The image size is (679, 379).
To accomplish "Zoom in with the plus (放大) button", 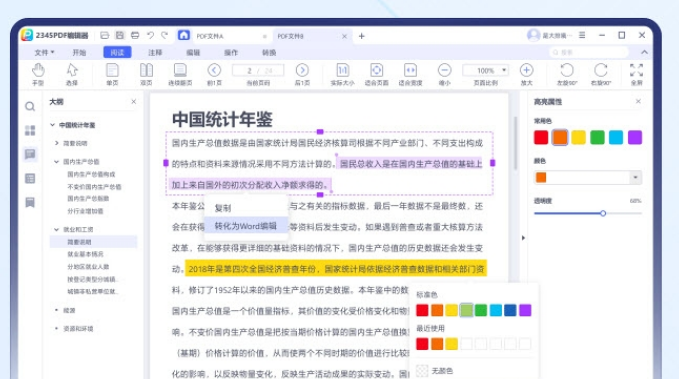I will coord(527,74).
